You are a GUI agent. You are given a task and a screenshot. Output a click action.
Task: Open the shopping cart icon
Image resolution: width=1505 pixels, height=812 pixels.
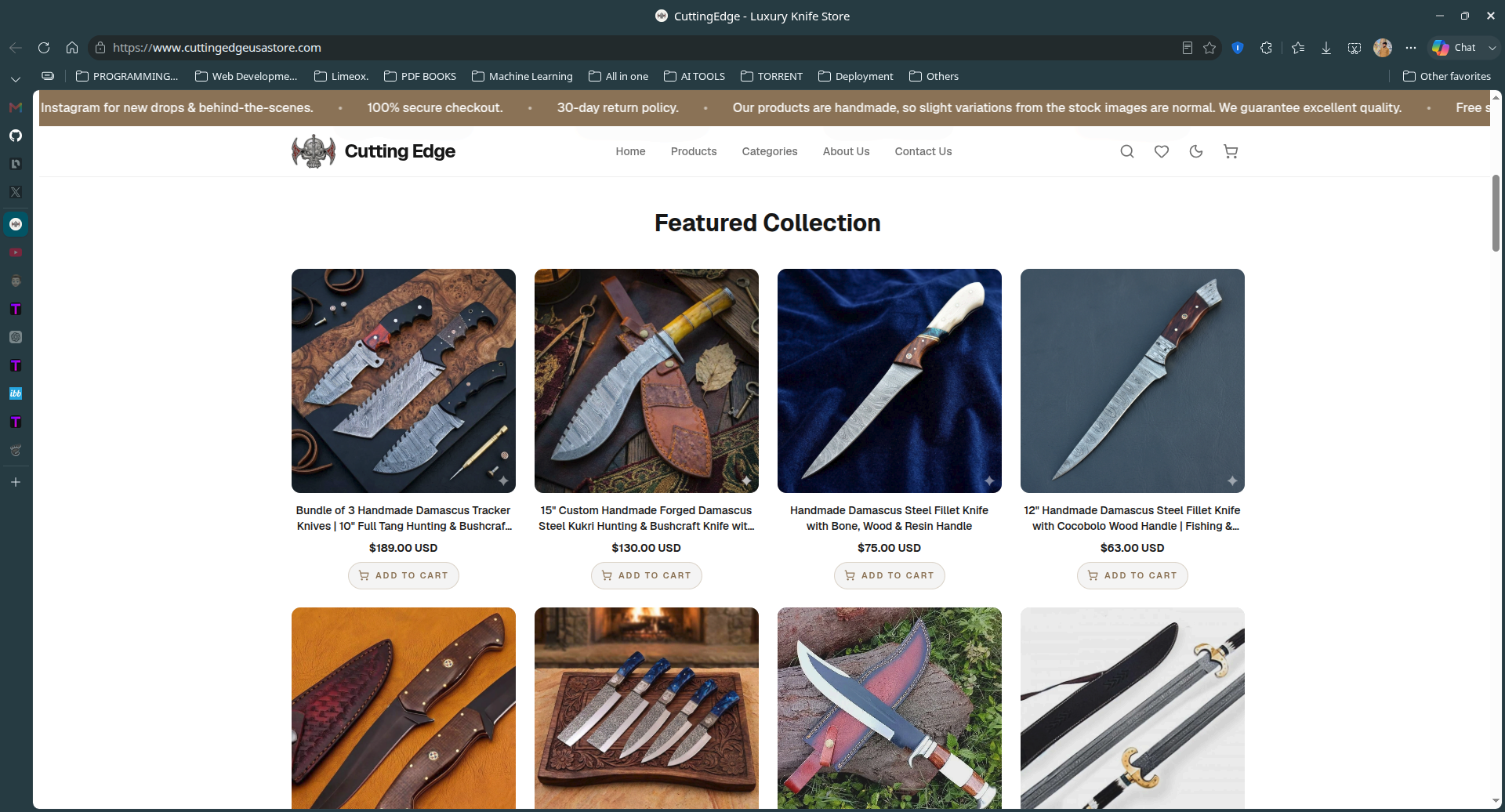1231,151
